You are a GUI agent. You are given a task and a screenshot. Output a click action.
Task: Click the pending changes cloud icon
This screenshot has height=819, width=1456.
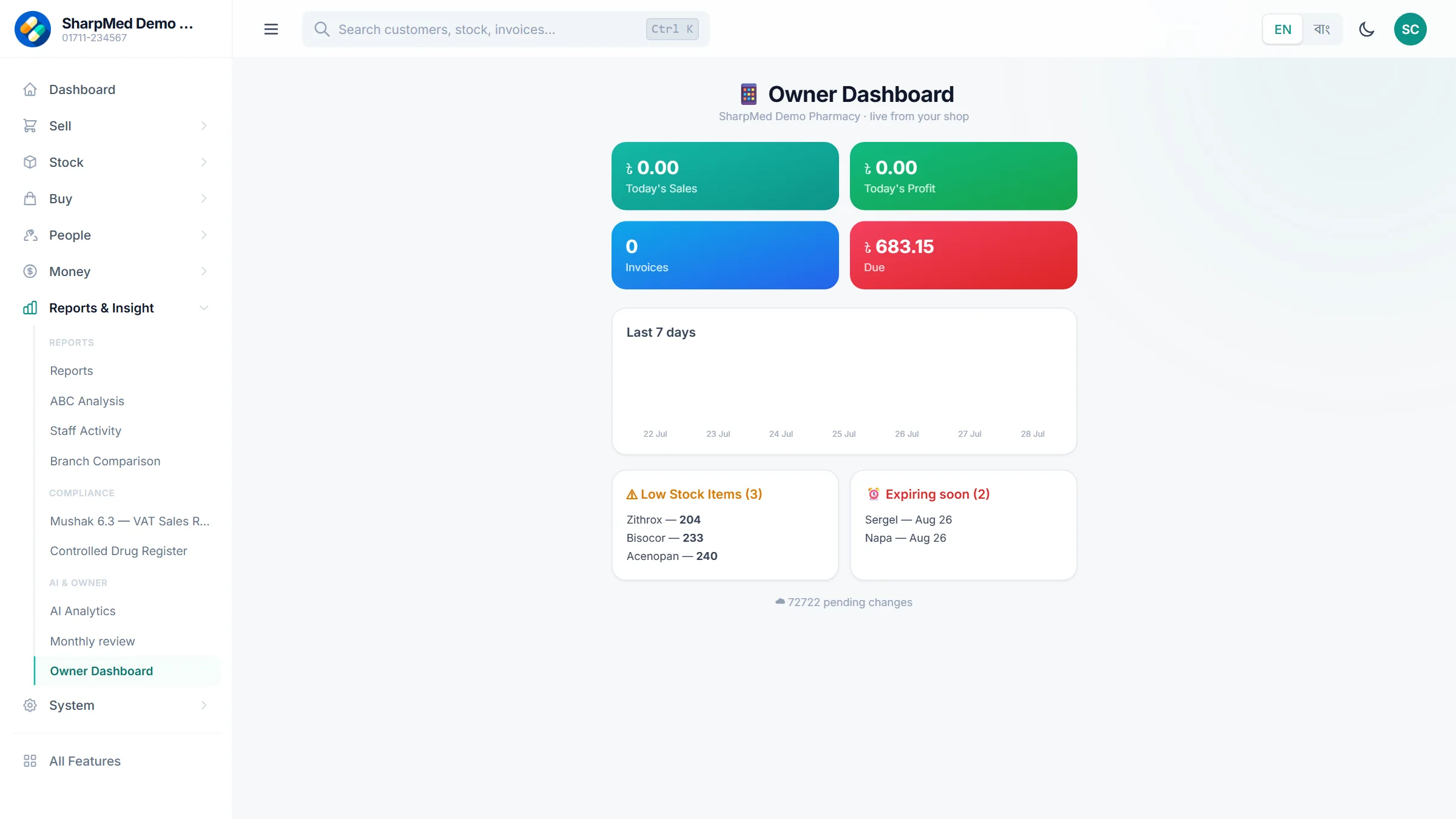(780, 602)
